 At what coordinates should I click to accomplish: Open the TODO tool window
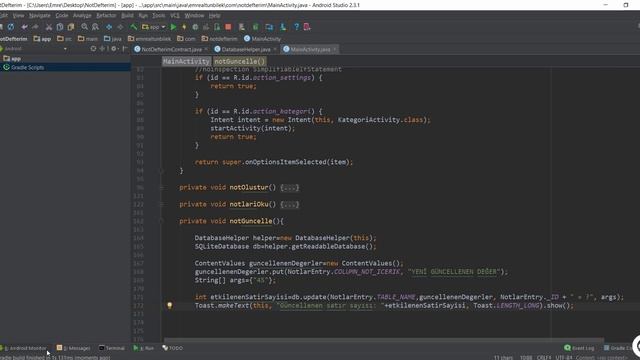[x=173, y=348]
